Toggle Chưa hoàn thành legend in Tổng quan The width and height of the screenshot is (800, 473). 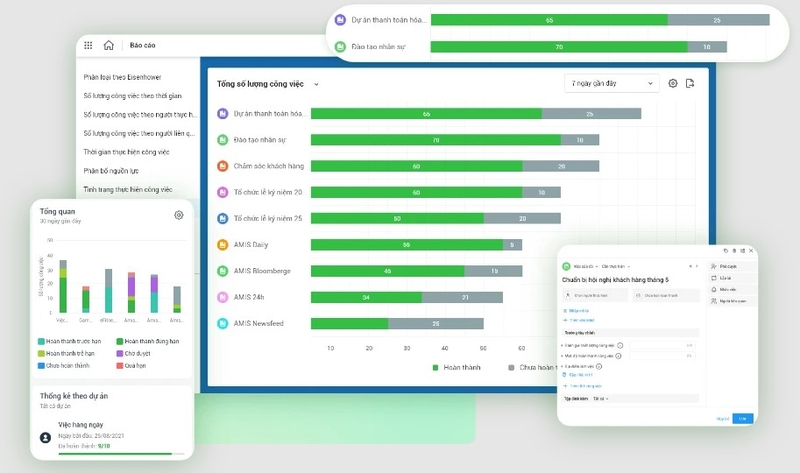click(x=64, y=366)
